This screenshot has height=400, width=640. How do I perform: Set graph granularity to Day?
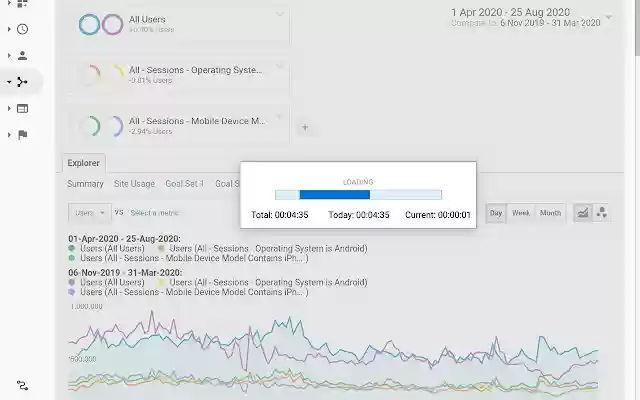[x=496, y=213]
